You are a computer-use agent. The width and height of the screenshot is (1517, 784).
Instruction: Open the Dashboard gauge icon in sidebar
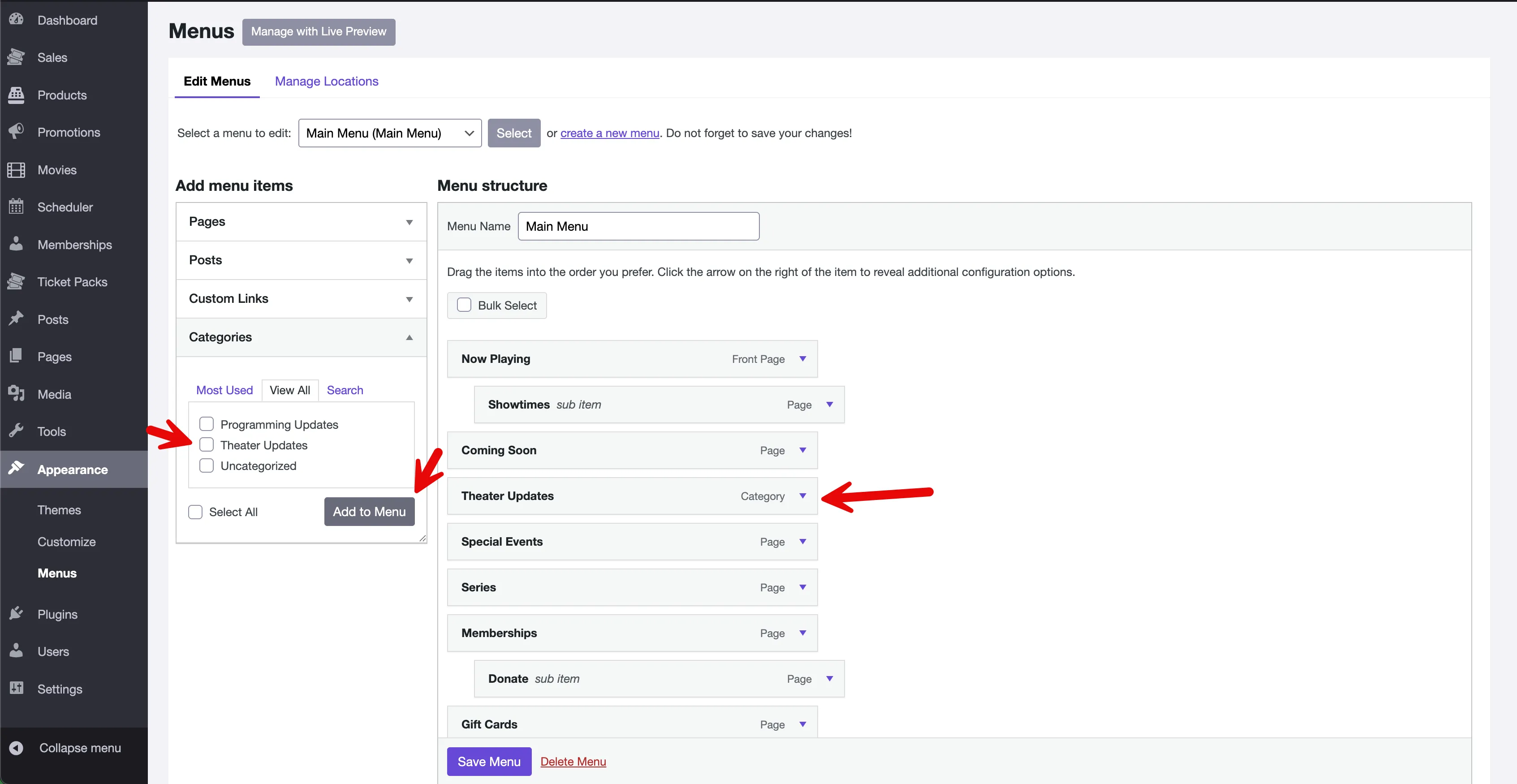point(17,19)
